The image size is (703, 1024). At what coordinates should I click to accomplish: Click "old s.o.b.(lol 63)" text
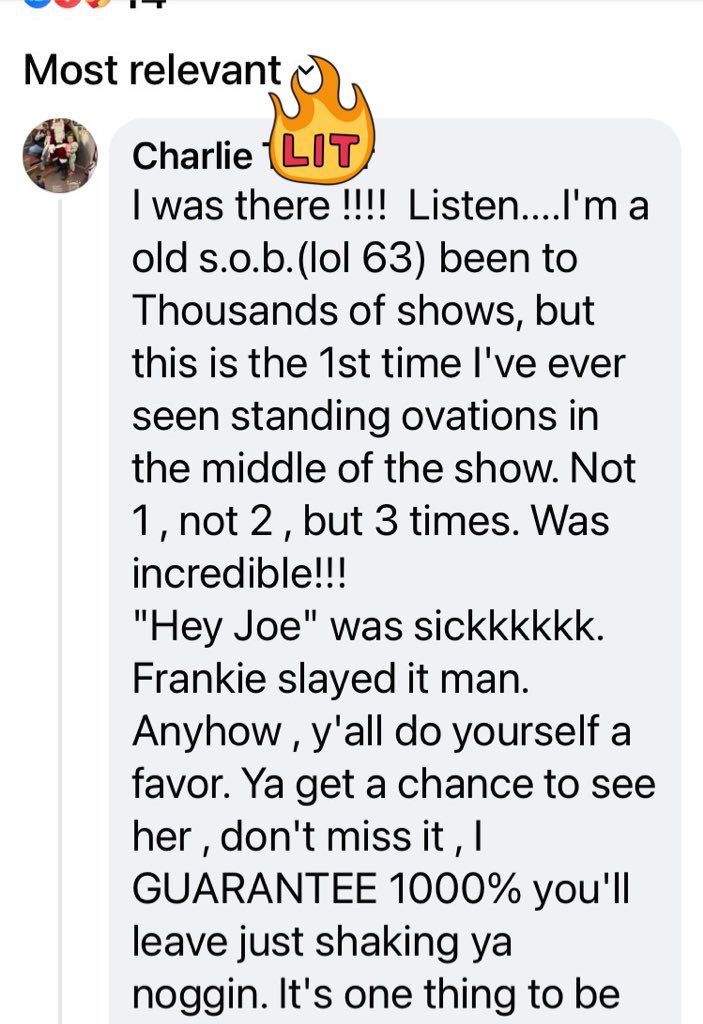pyautogui.click(x=283, y=260)
